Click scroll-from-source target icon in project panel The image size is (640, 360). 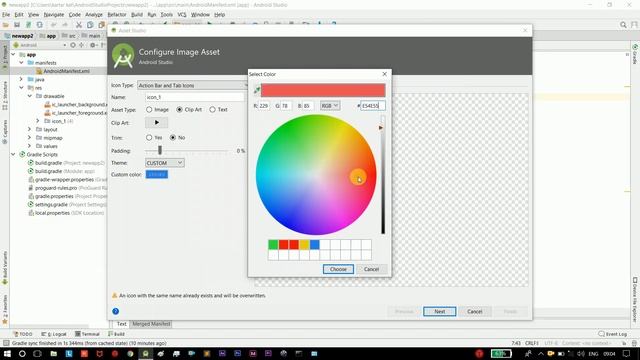[x=73, y=45]
